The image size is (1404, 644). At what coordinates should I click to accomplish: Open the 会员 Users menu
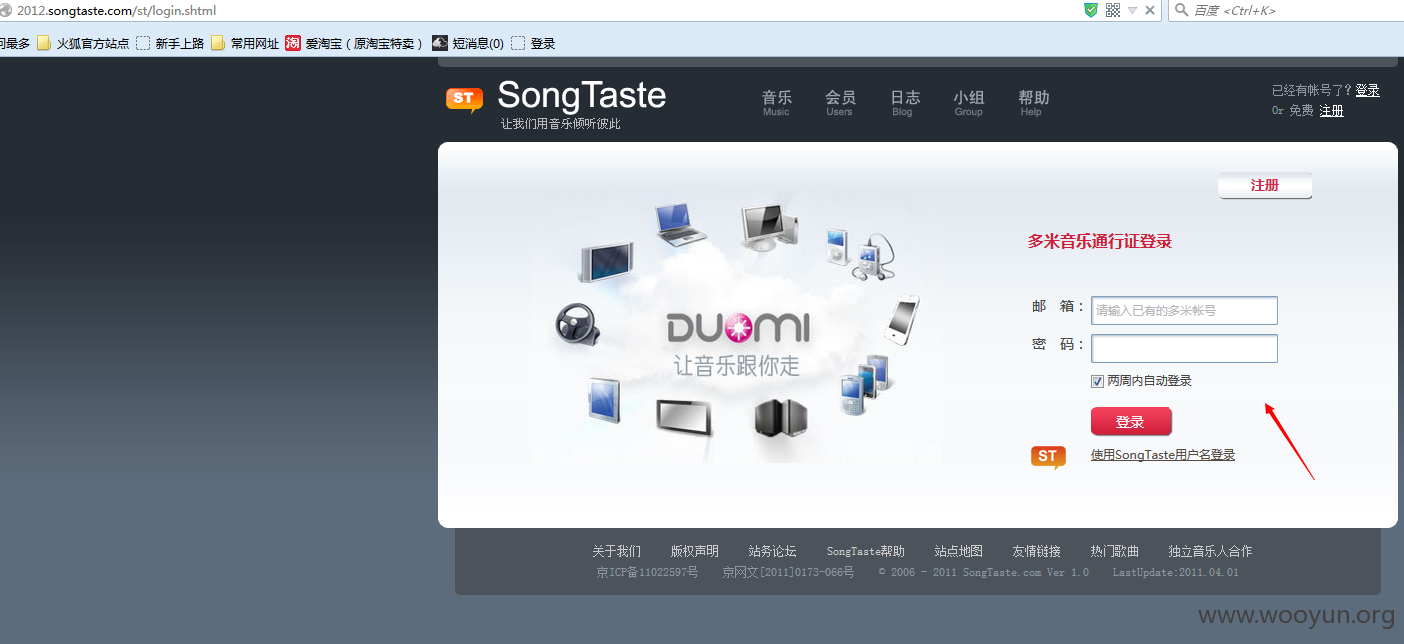click(840, 102)
